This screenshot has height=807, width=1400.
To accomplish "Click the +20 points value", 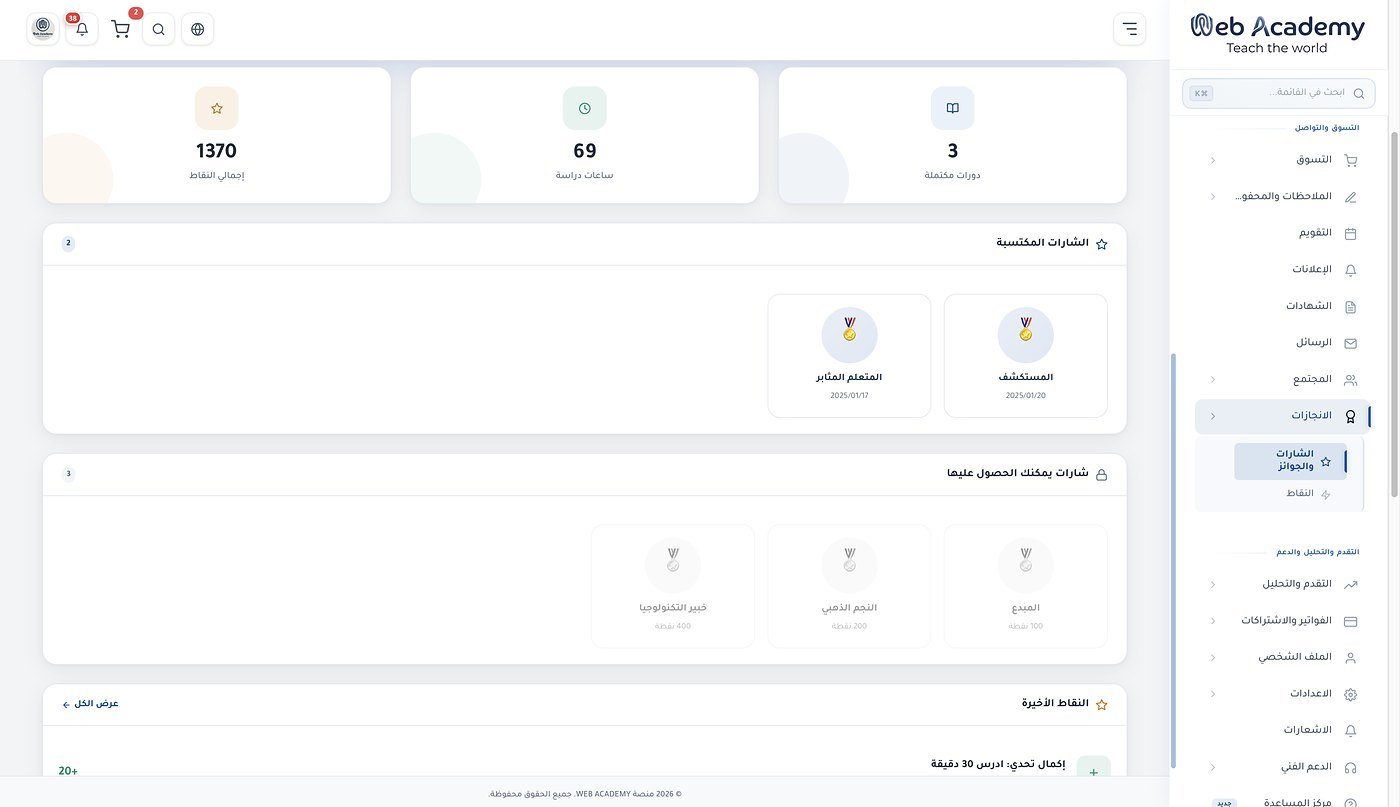I will (68, 771).
